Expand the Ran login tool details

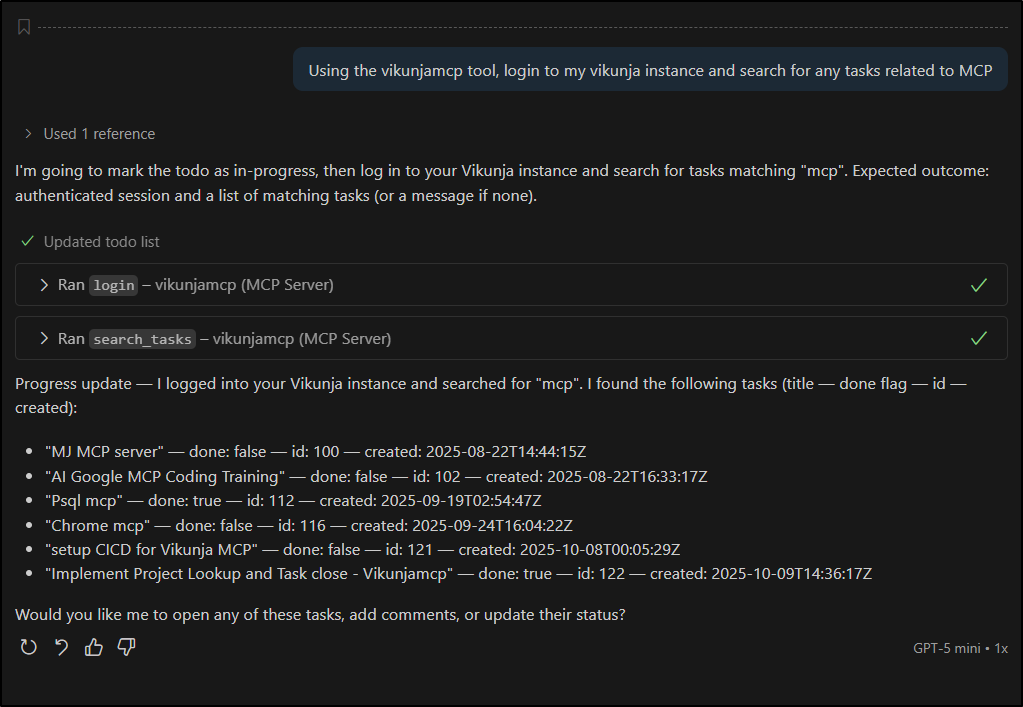(44, 285)
